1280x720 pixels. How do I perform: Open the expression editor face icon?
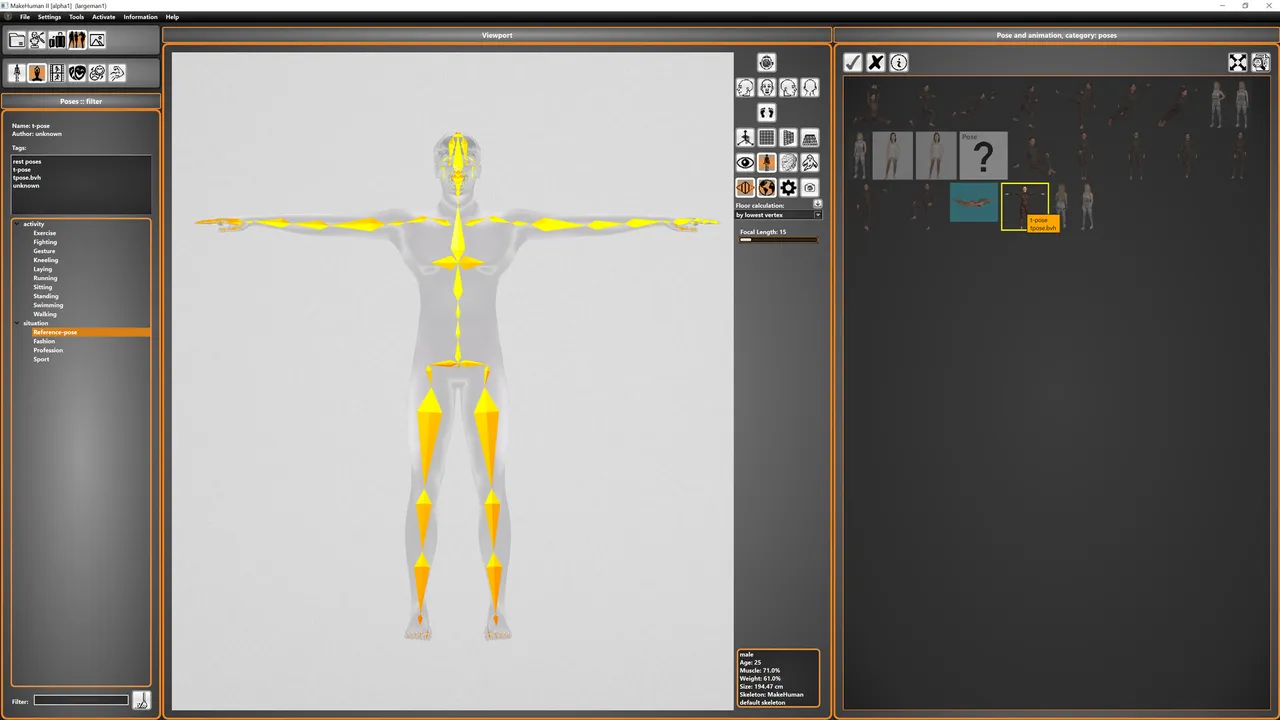97,73
